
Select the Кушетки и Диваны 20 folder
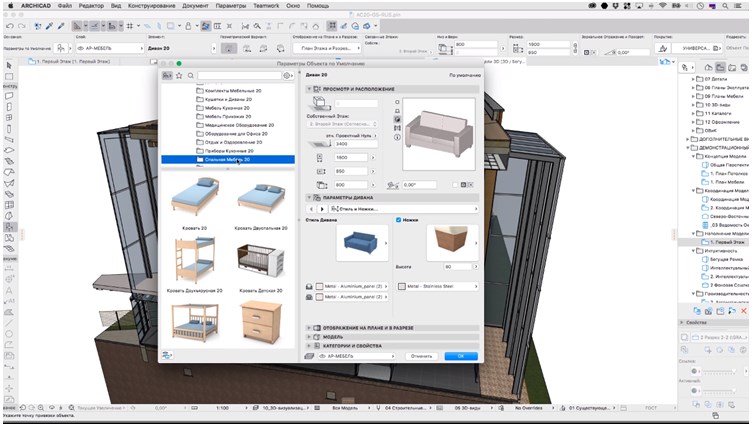tap(229, 99)
